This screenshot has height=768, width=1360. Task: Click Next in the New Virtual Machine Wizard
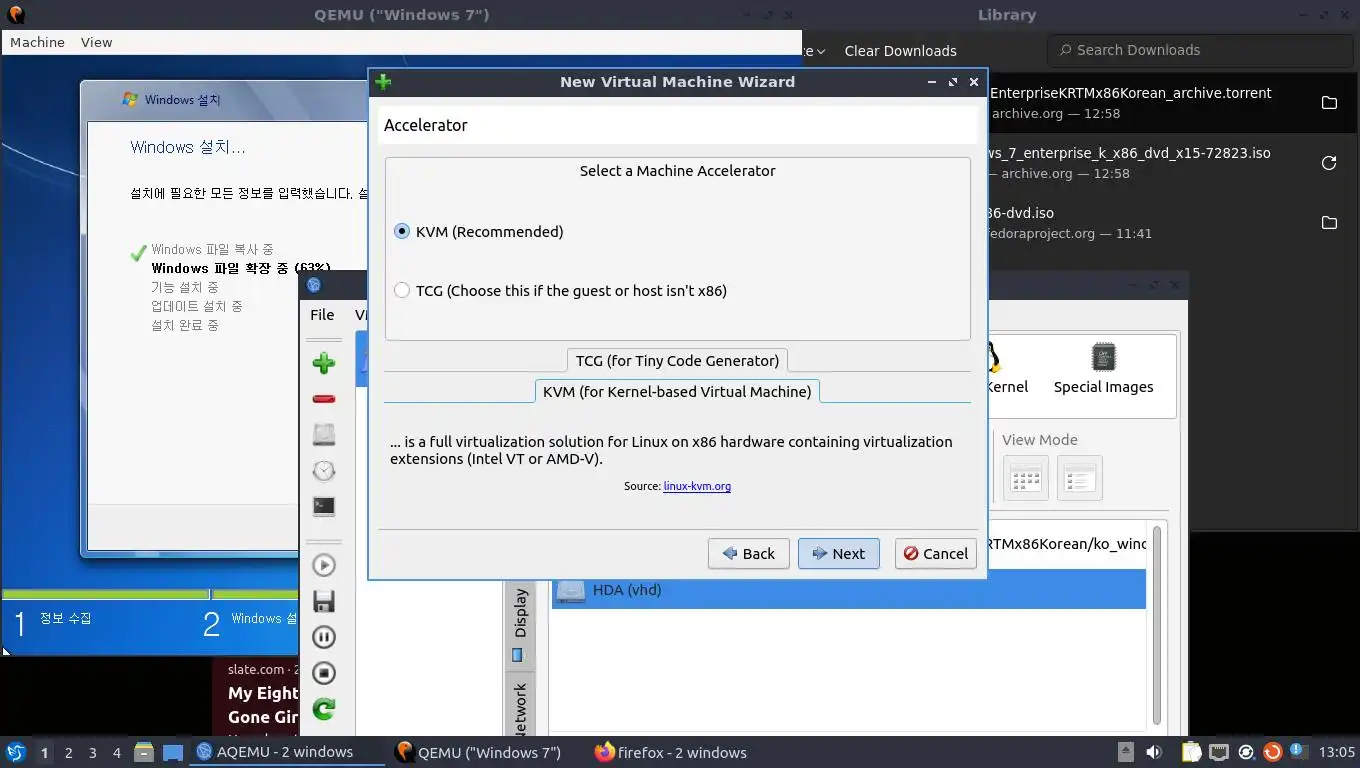pyautogui.click(x=838, y=553)
